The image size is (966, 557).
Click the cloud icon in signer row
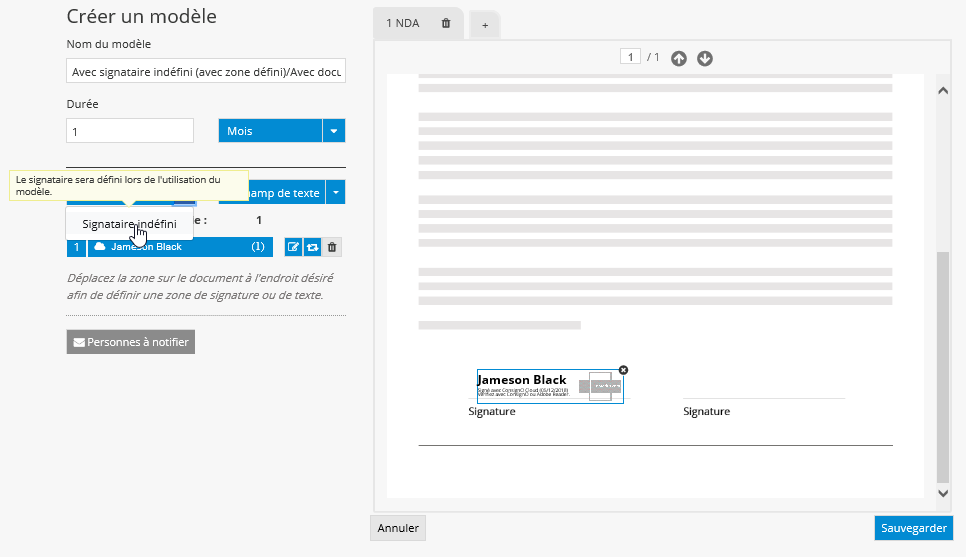(100, 247)
